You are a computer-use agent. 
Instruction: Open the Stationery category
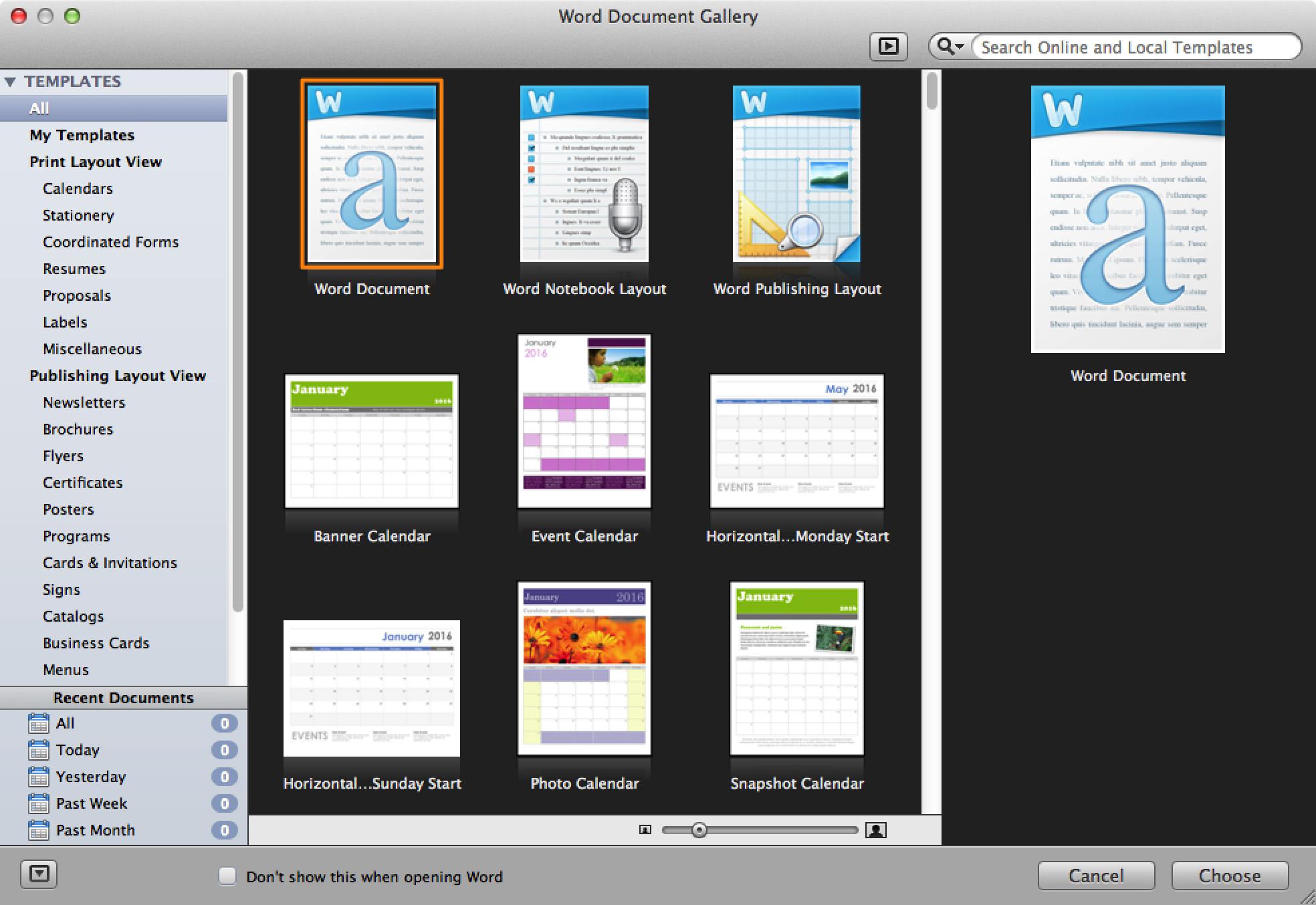tap(114, 215)
